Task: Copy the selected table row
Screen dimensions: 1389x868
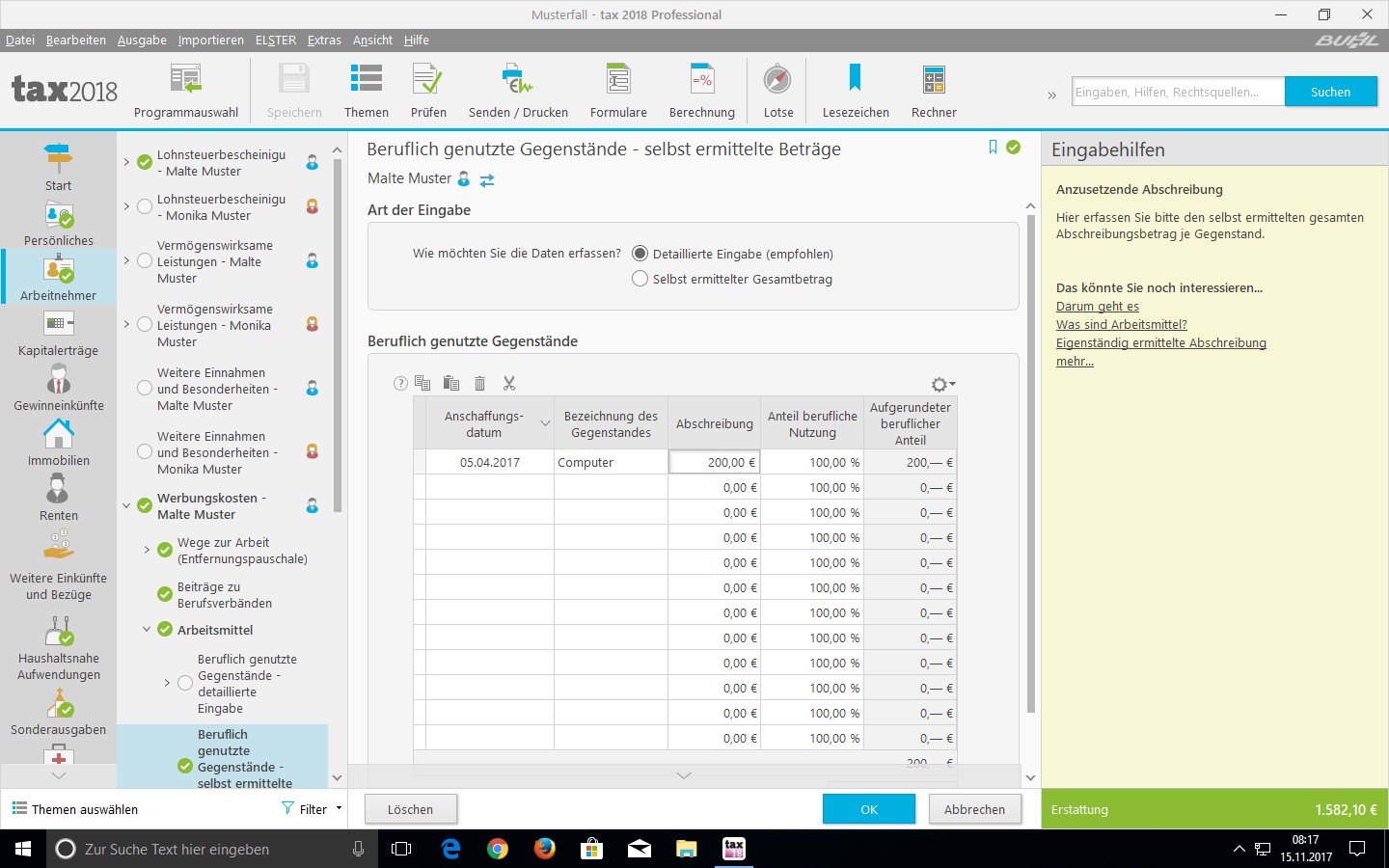Action: [422, 383]
